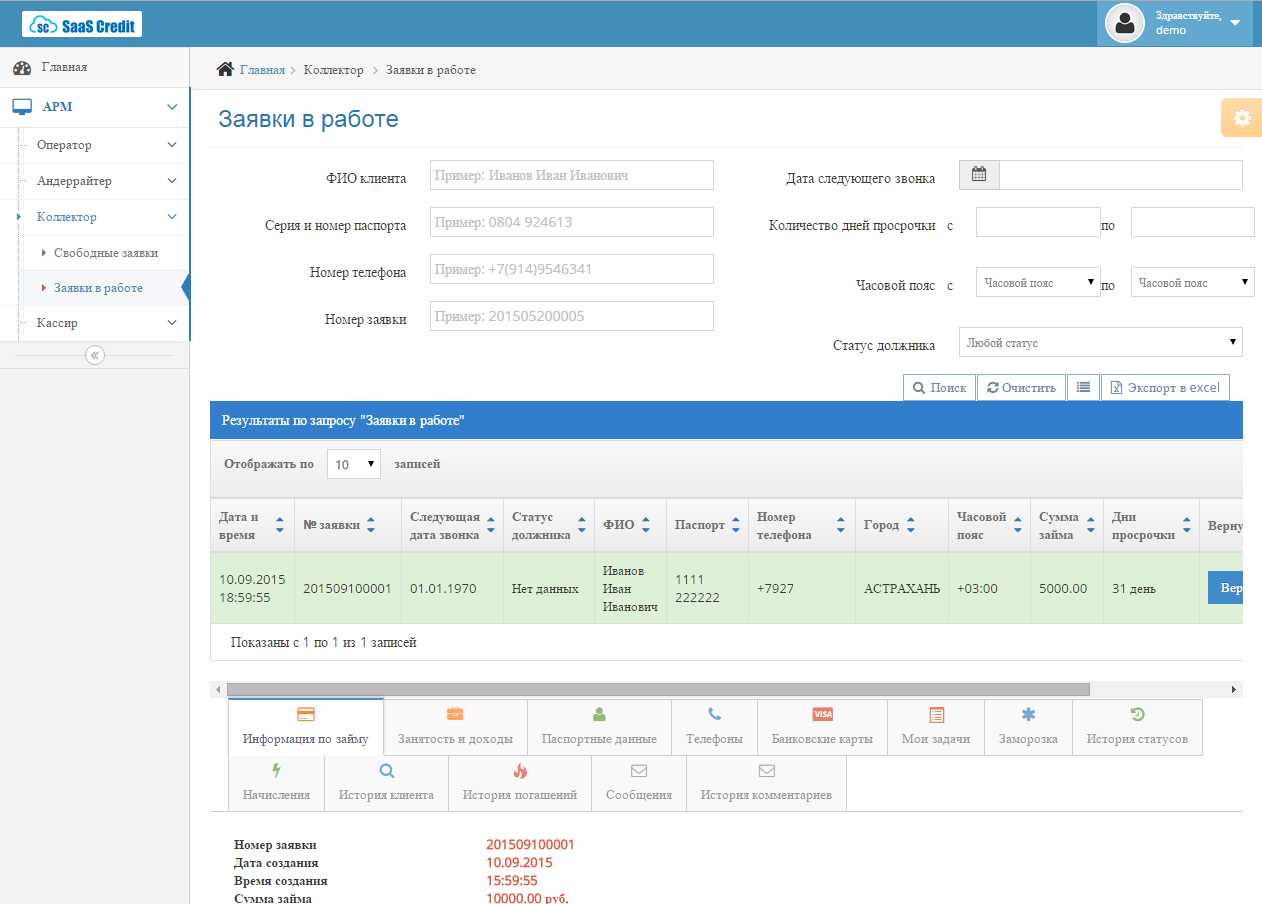Screen dimensions: 1262x904
Task: Click the orange settings gear icon
Action: click(1241, 118)
